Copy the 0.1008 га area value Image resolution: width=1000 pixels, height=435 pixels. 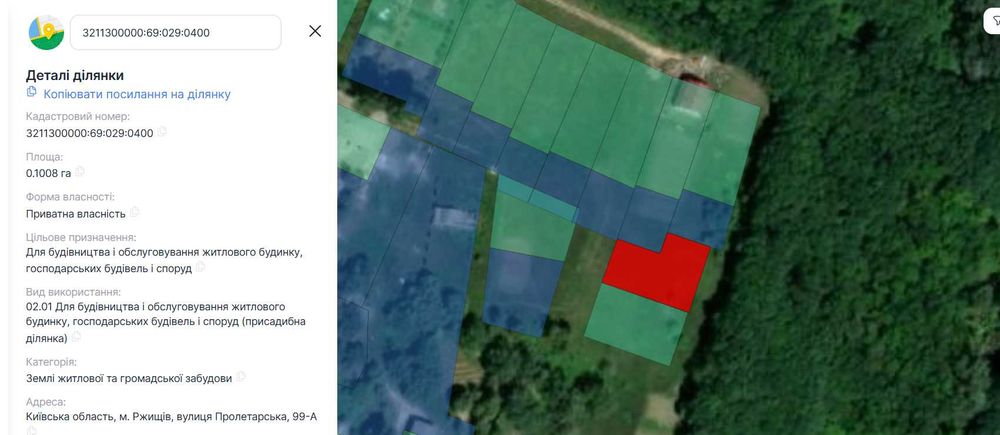tap(80, 172)
